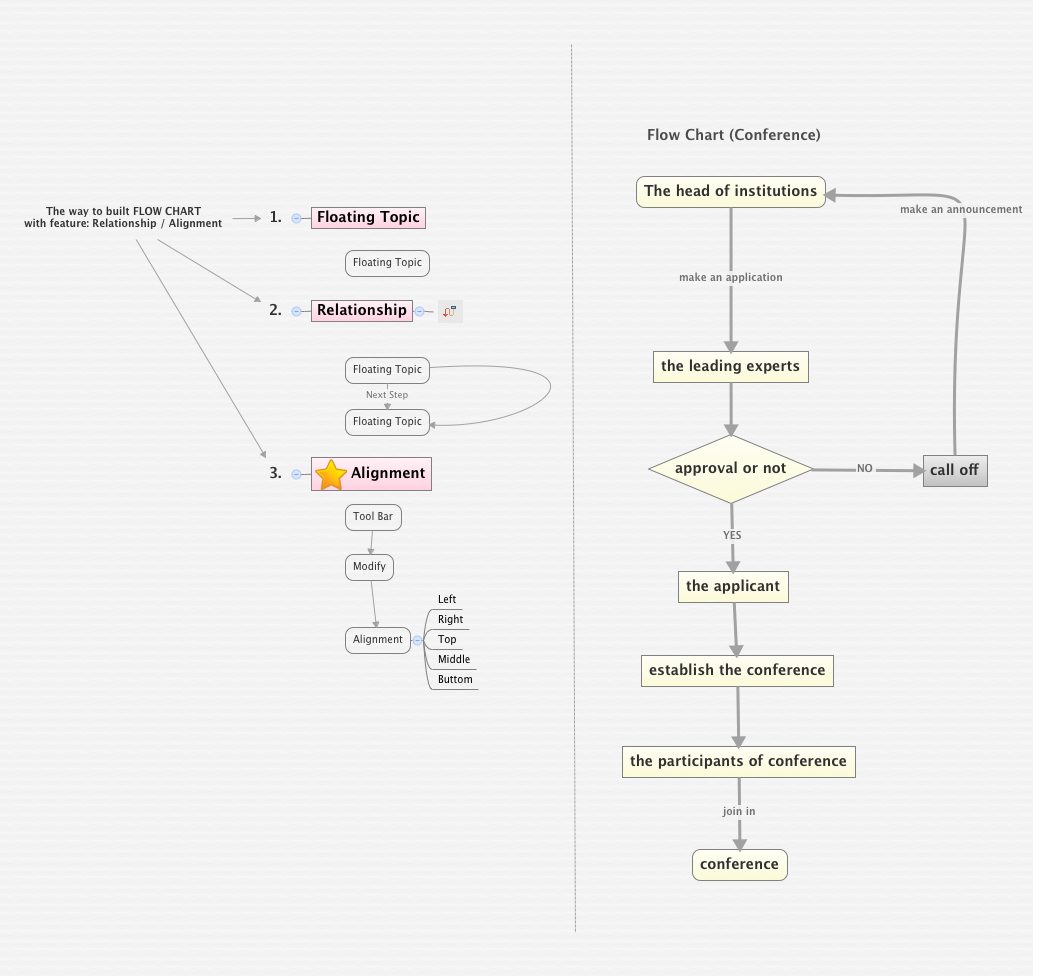Image resolution: width=1048 pixels, height=976 pixels.
Task: Select the 'conference' end node
Action: pyautogui.click(x=739, y=864)
